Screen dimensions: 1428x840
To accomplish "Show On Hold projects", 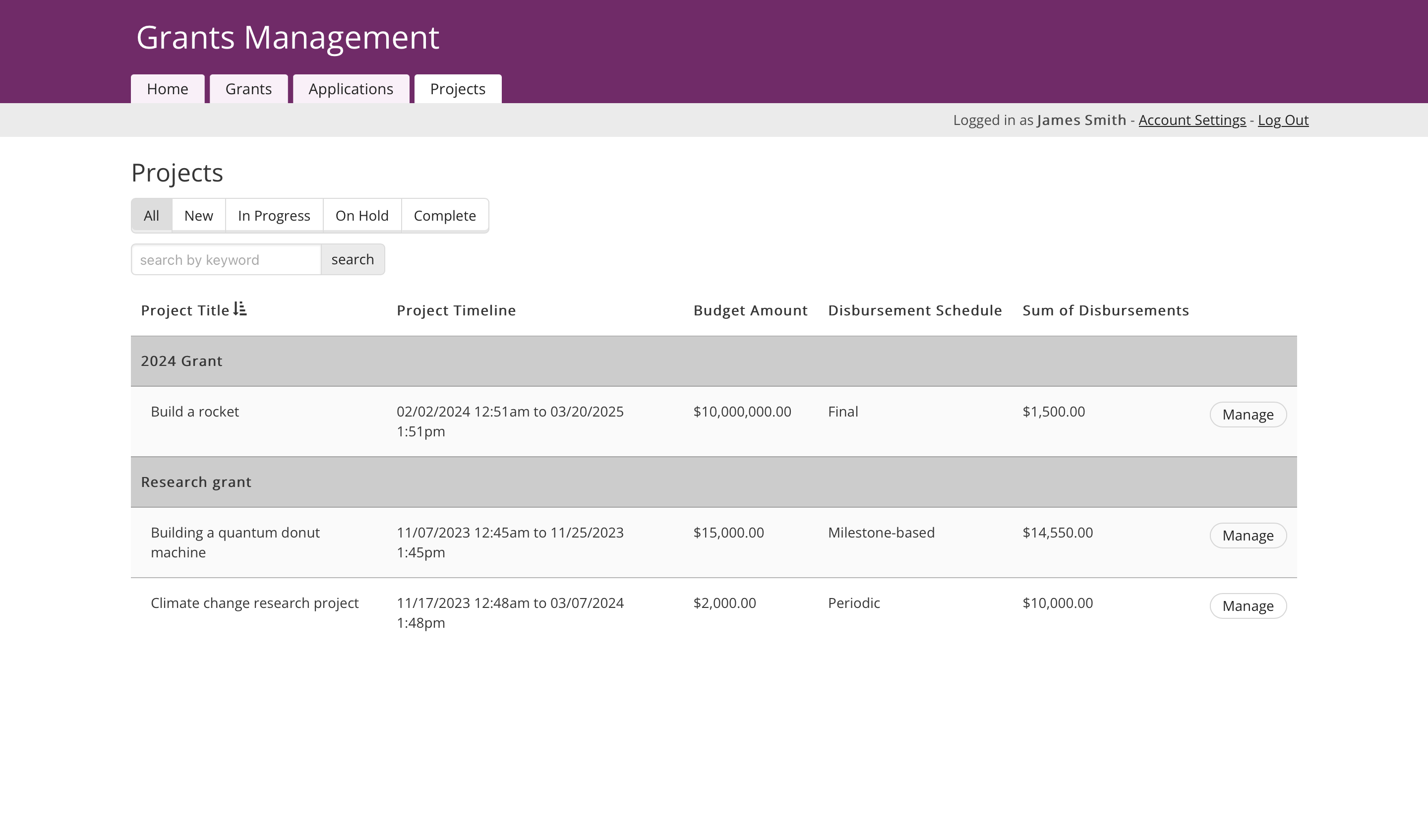I will [x=361, y=215].
